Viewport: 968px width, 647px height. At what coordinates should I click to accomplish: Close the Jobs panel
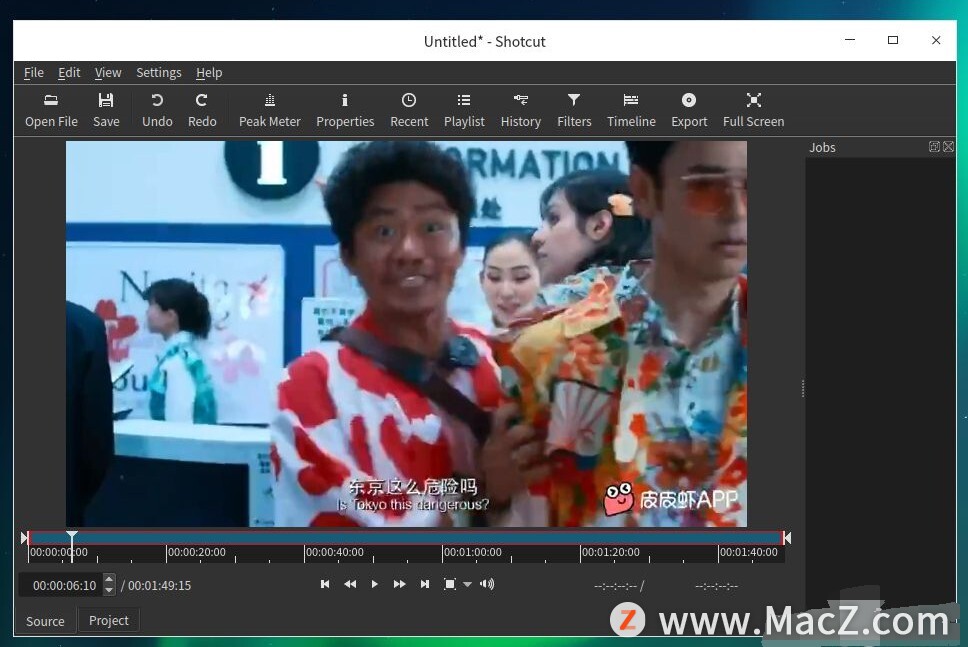pos(948,146)
